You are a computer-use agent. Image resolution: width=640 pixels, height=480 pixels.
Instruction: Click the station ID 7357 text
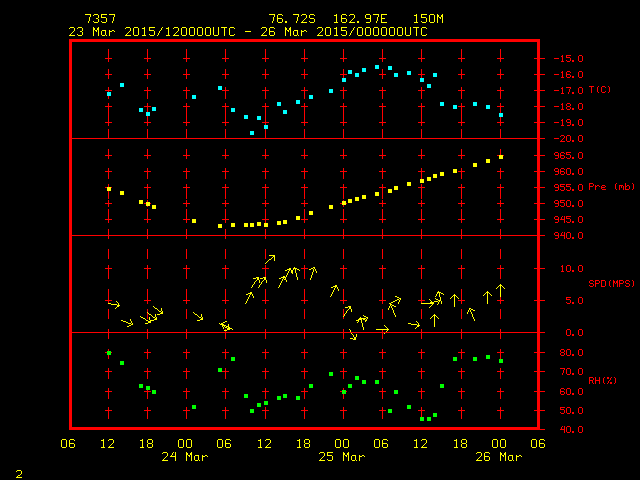click(100, 19)
